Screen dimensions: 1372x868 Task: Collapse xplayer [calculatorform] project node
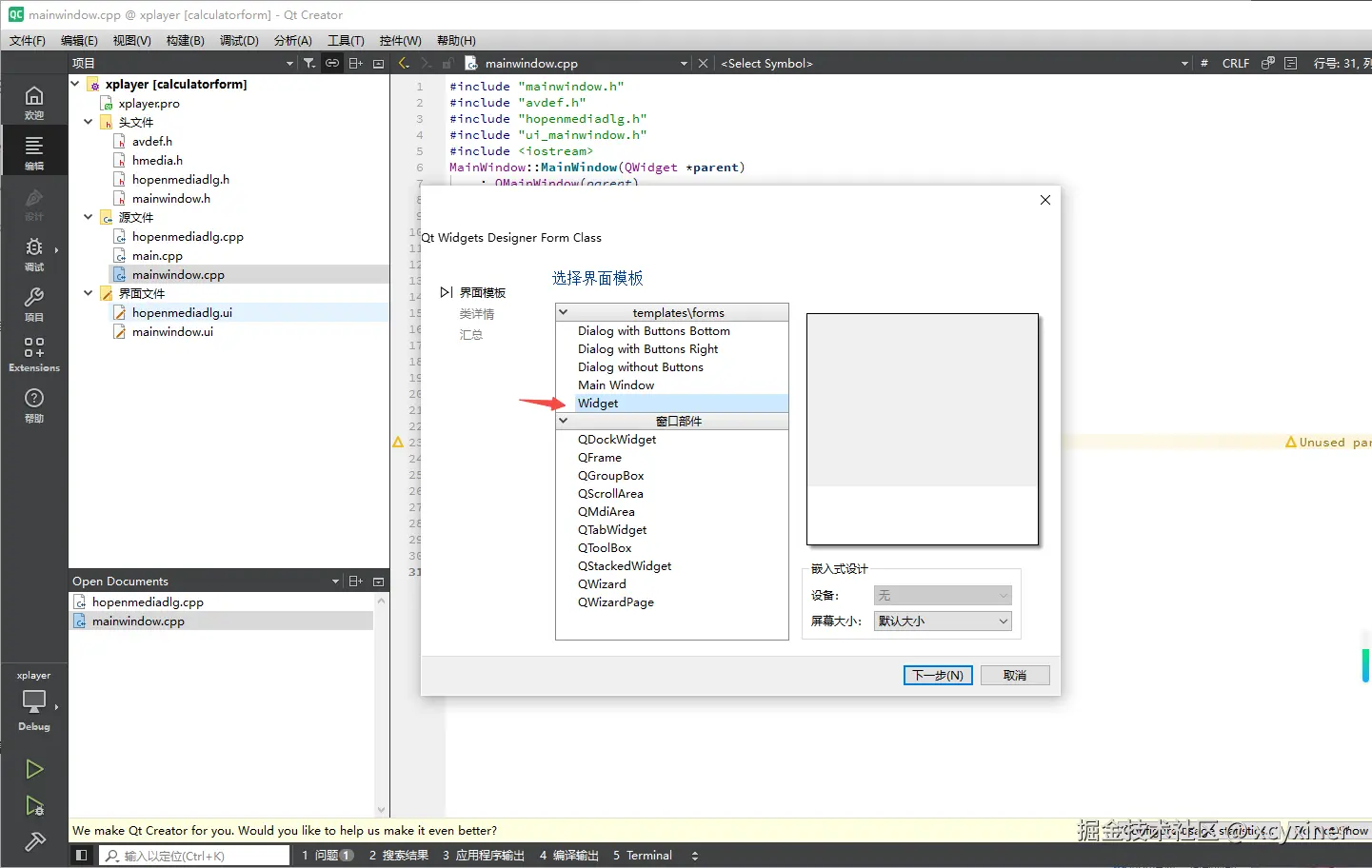tap(75, 84)
